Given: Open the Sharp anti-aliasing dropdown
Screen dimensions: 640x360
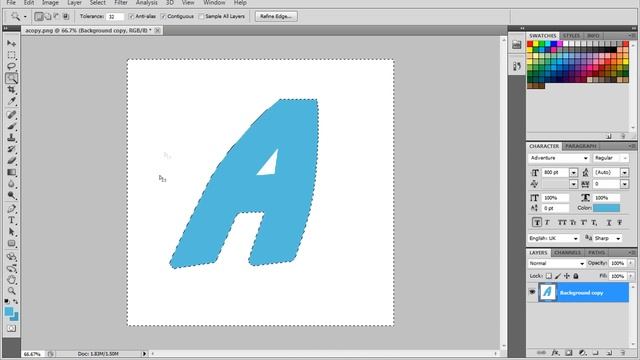Looking at the screenshot, I should tap(618, 238).
